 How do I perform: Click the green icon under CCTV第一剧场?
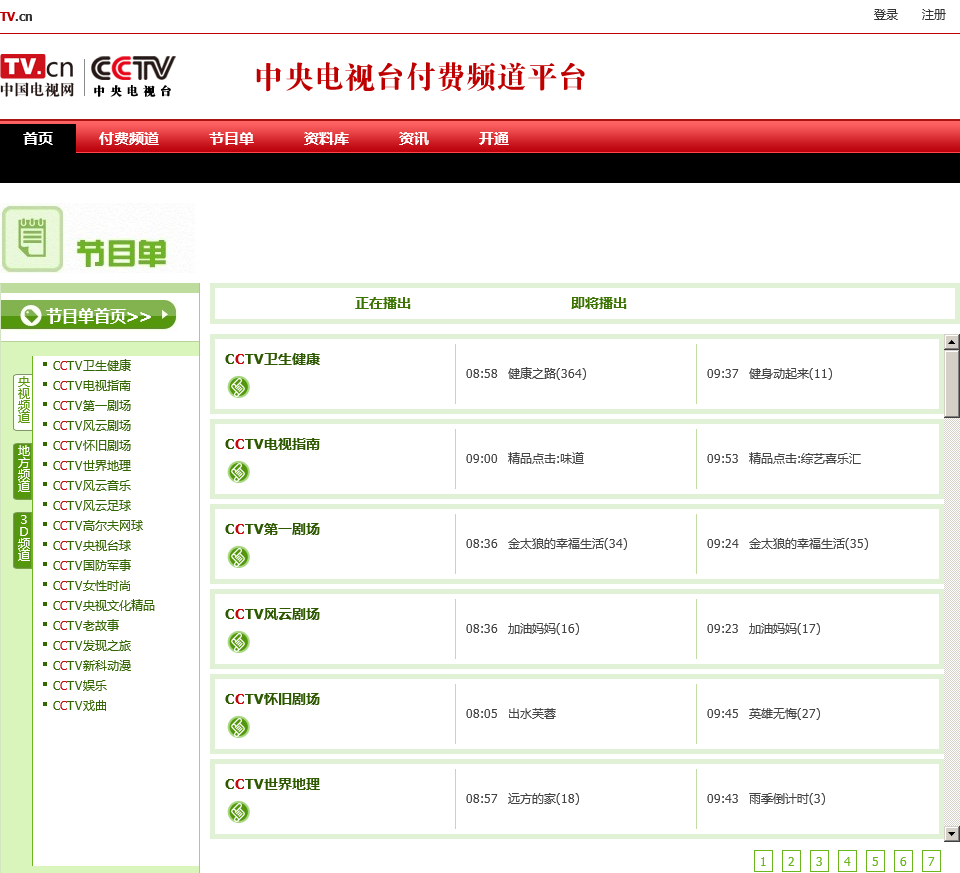238,557
